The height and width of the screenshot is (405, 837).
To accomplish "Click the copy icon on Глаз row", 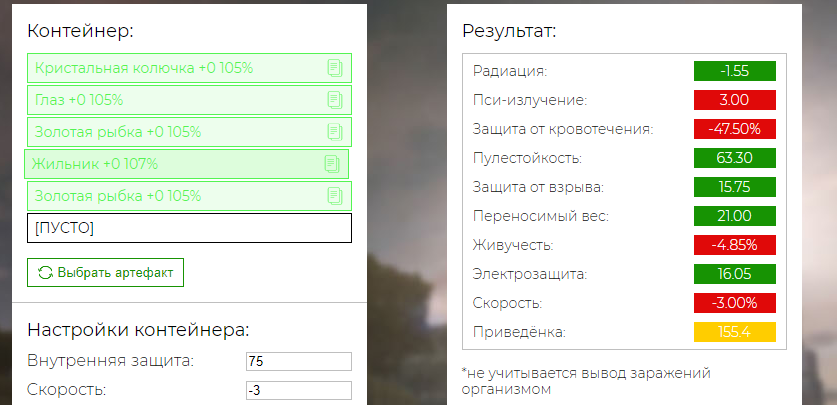I will [x=335, y=100].
